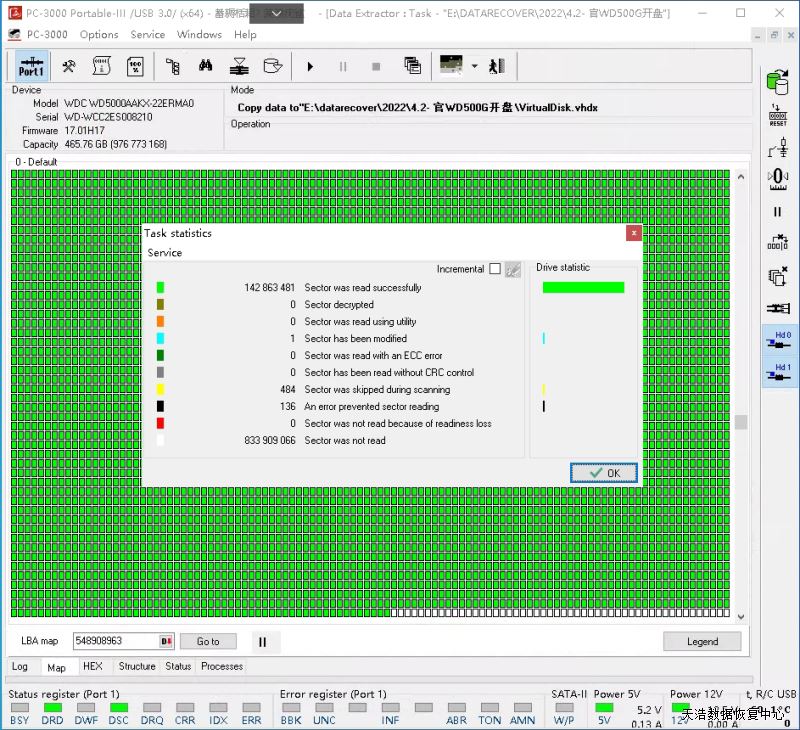Screen dimensions: 800x730
Task: Click the green disk copy icon
Action: point(777,81)
